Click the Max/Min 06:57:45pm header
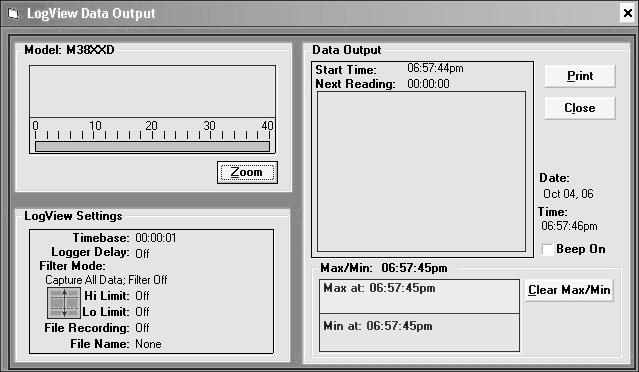Image resolution: width=639 pixels, height=372 pixels. tap(383, 268)
